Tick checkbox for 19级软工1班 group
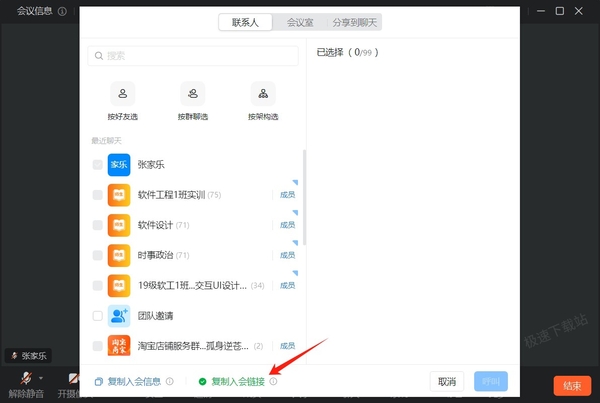 coord(98,286)
